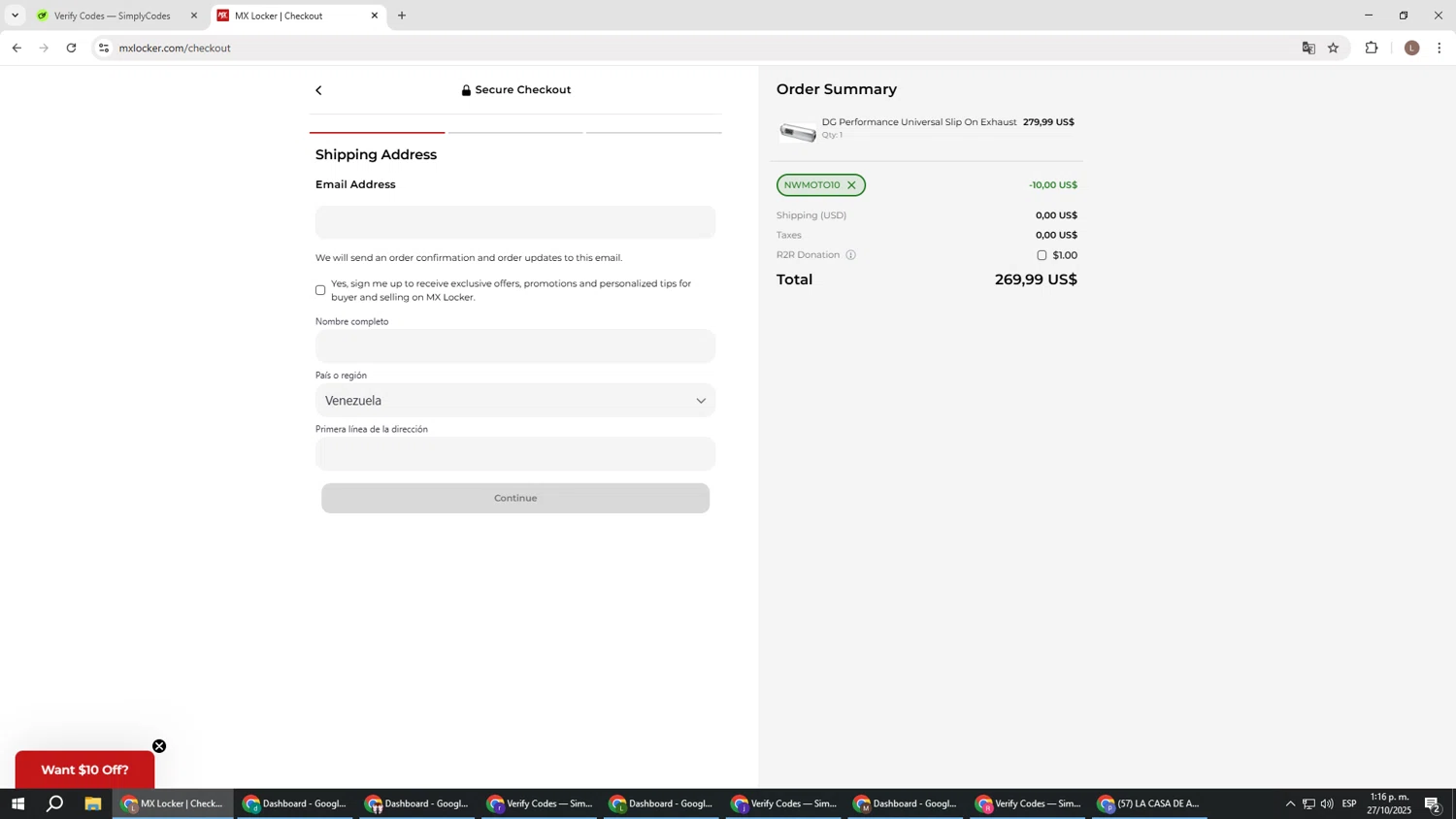
Task: Switch to MX Locker taskbar window
Action: [x=173, y=803]
